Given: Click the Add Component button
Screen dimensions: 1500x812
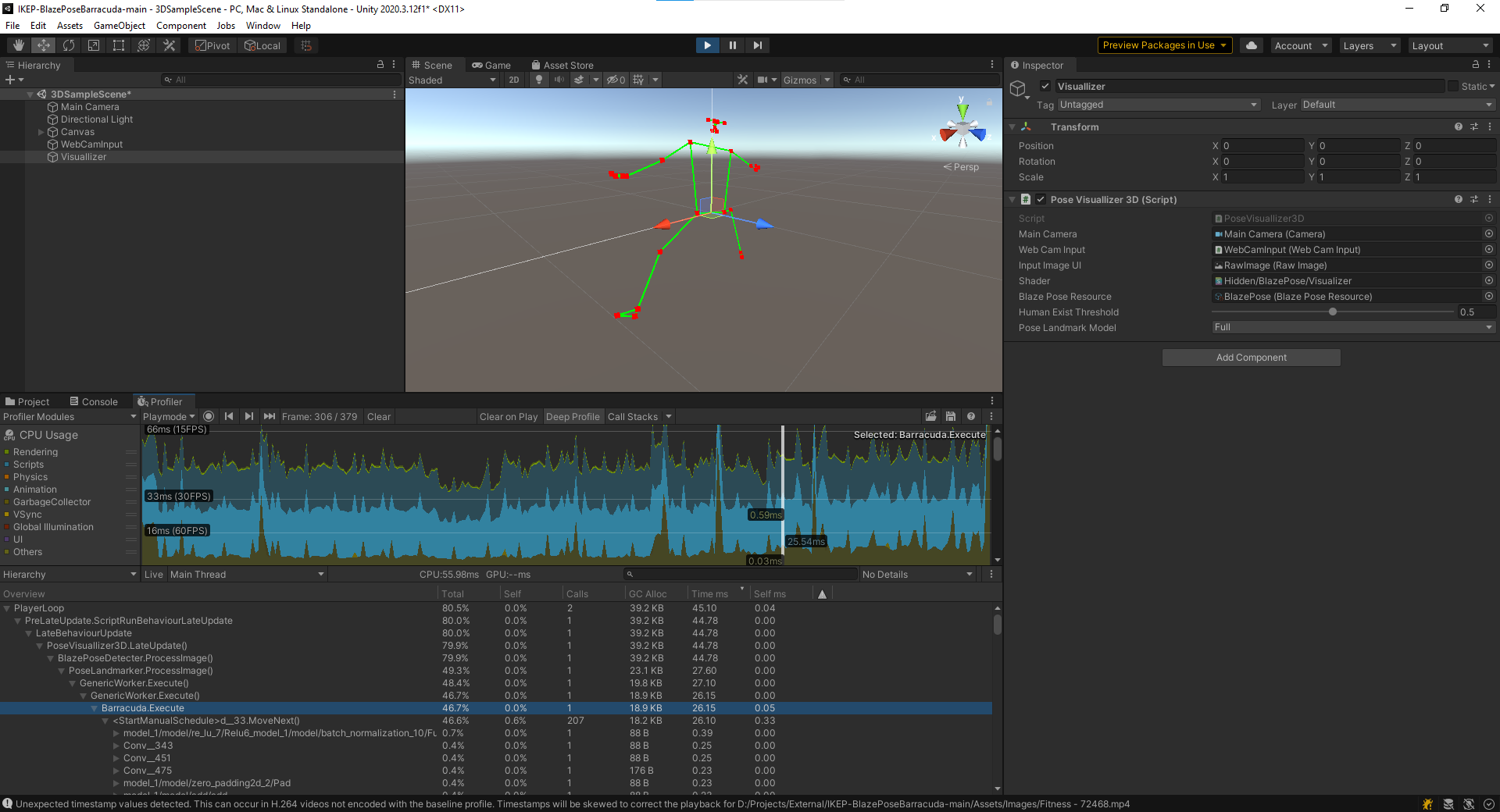Looking at the screenshot, I should point(1250,357).
